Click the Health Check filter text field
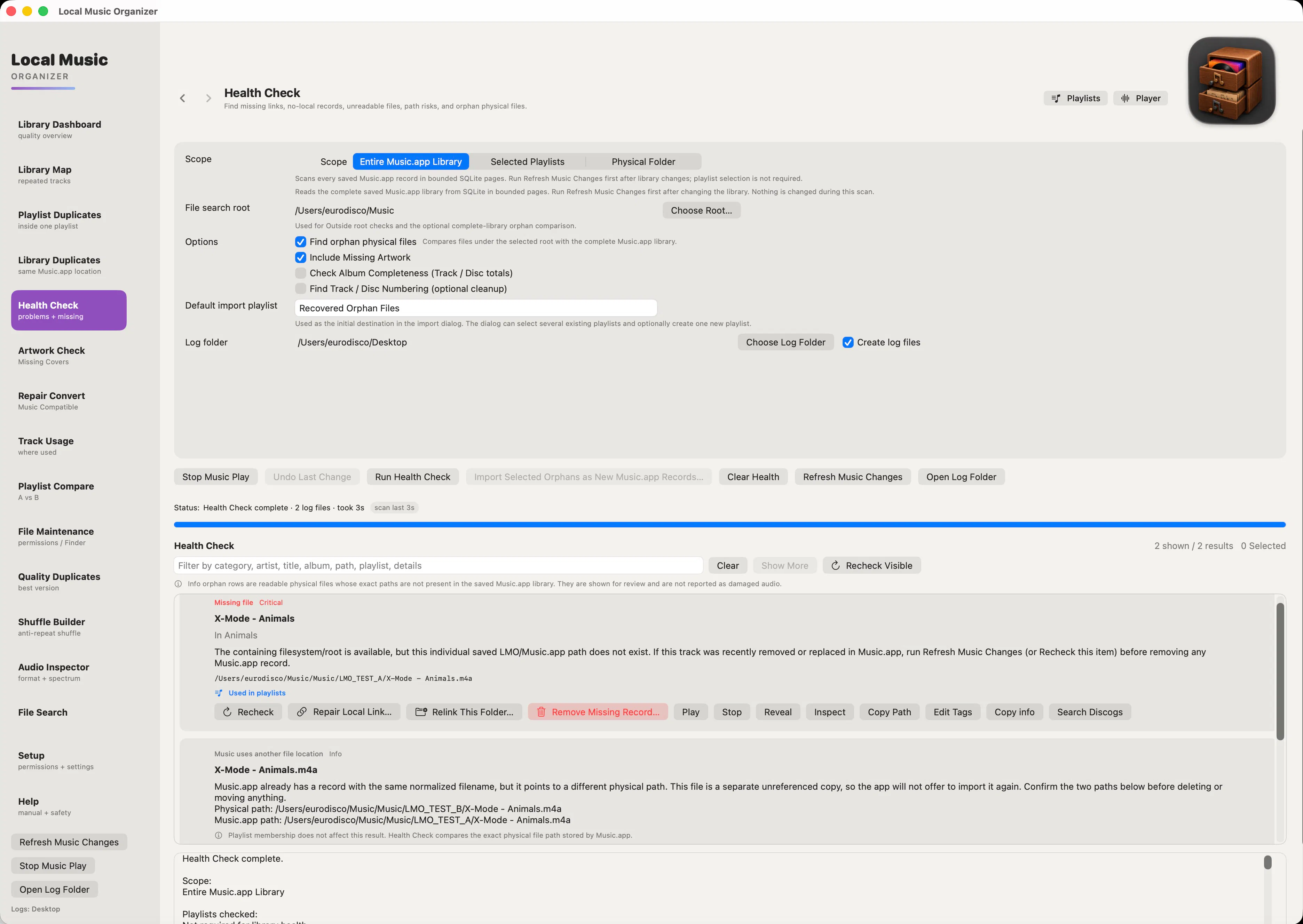The width and height of the screenshot is (1303, 924). coord(438,566)
